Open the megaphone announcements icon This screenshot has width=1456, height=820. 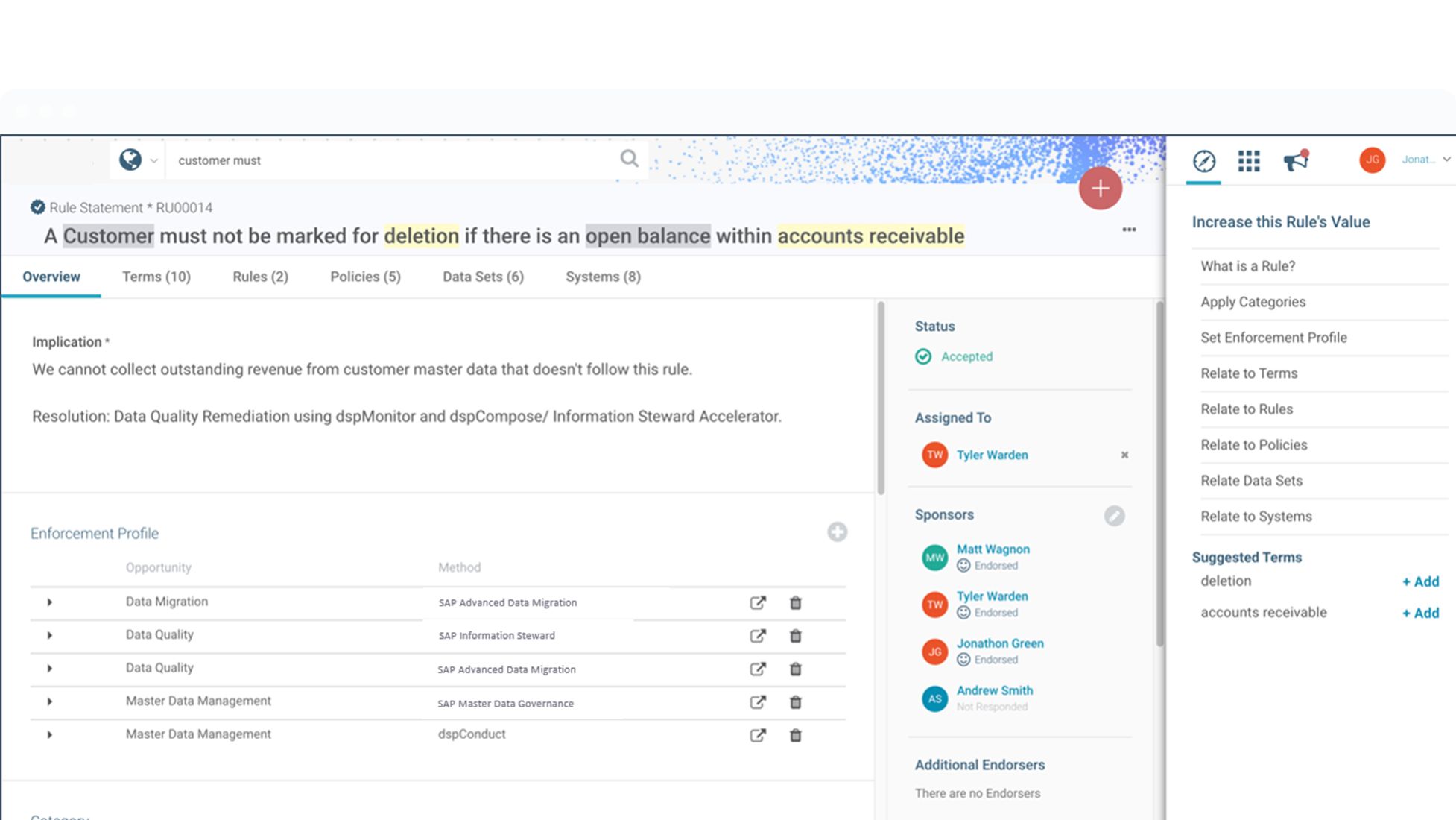pos(1296,160)
